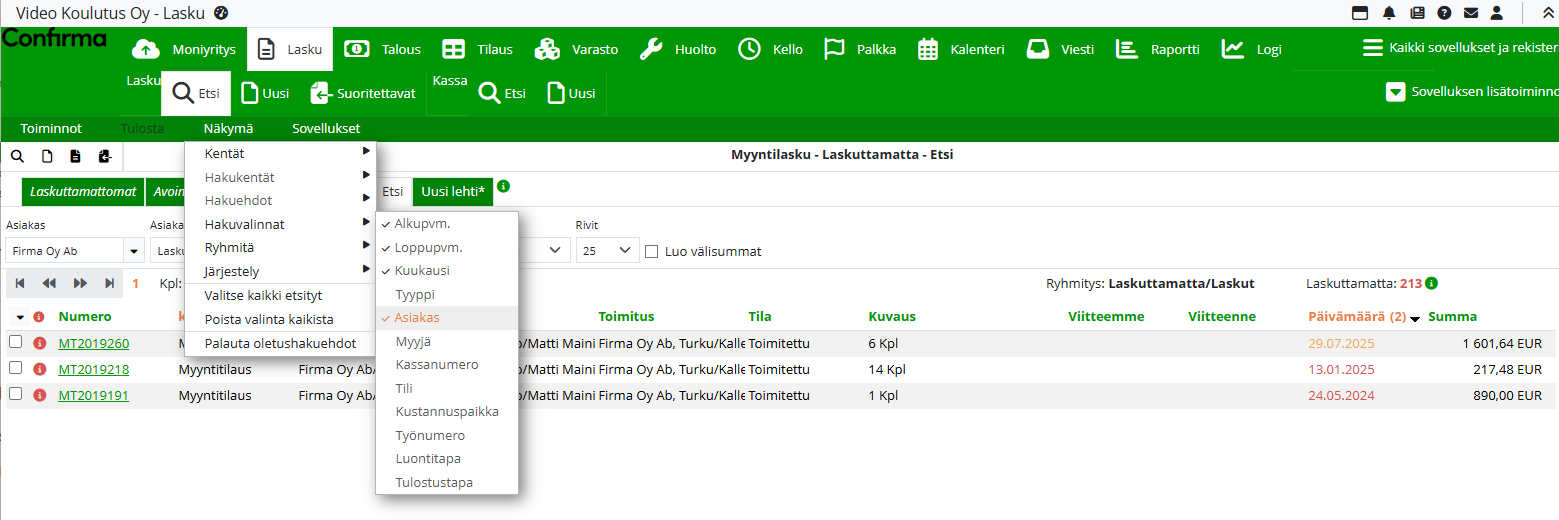Viewport: 1559px width, 520px height.
Task: Open the help question mark icon
Action: 1444,13
